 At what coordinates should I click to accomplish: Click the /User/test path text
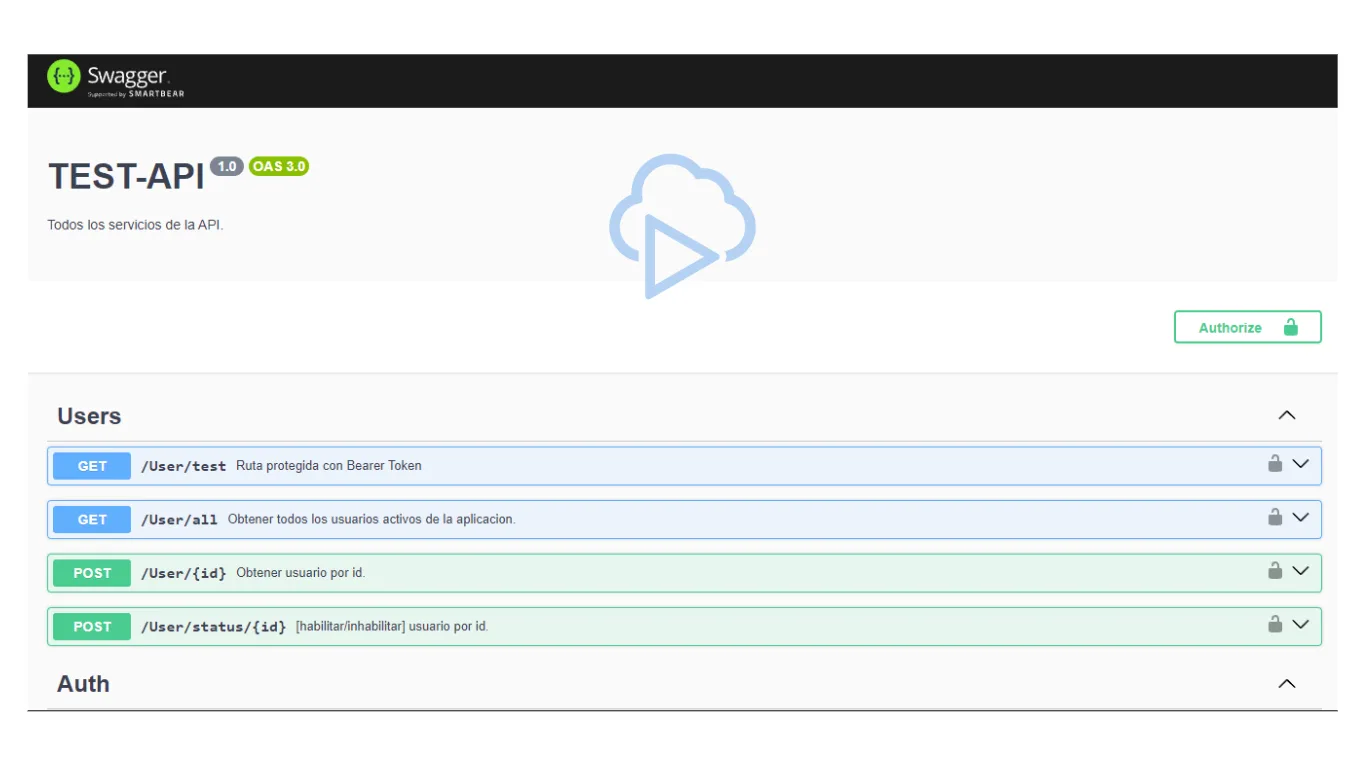click(x=183, y=466)
